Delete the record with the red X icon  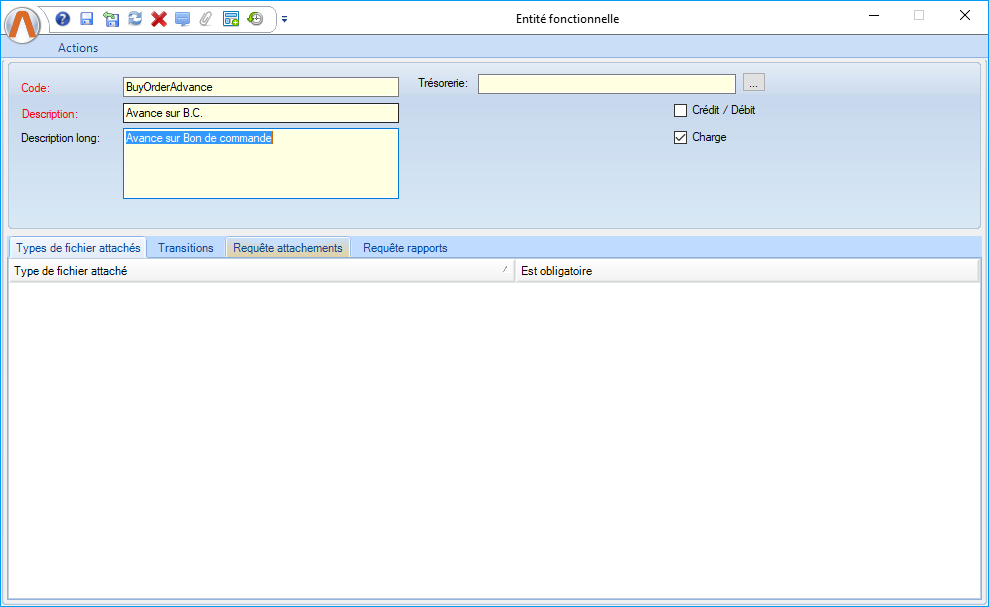(158, 18)
